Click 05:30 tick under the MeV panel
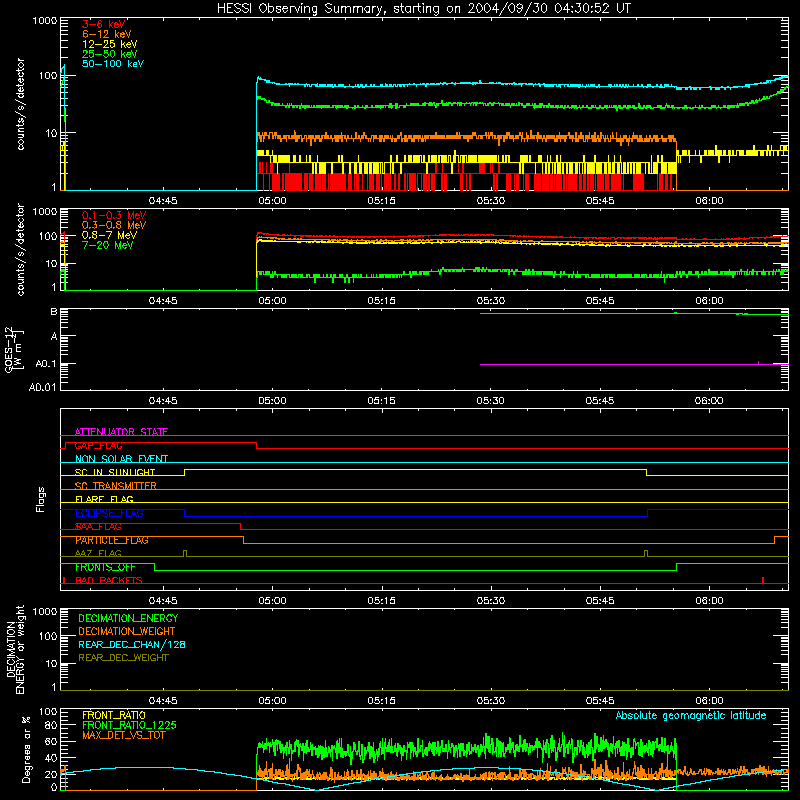 pyautogui.click(x=491, y=301)
